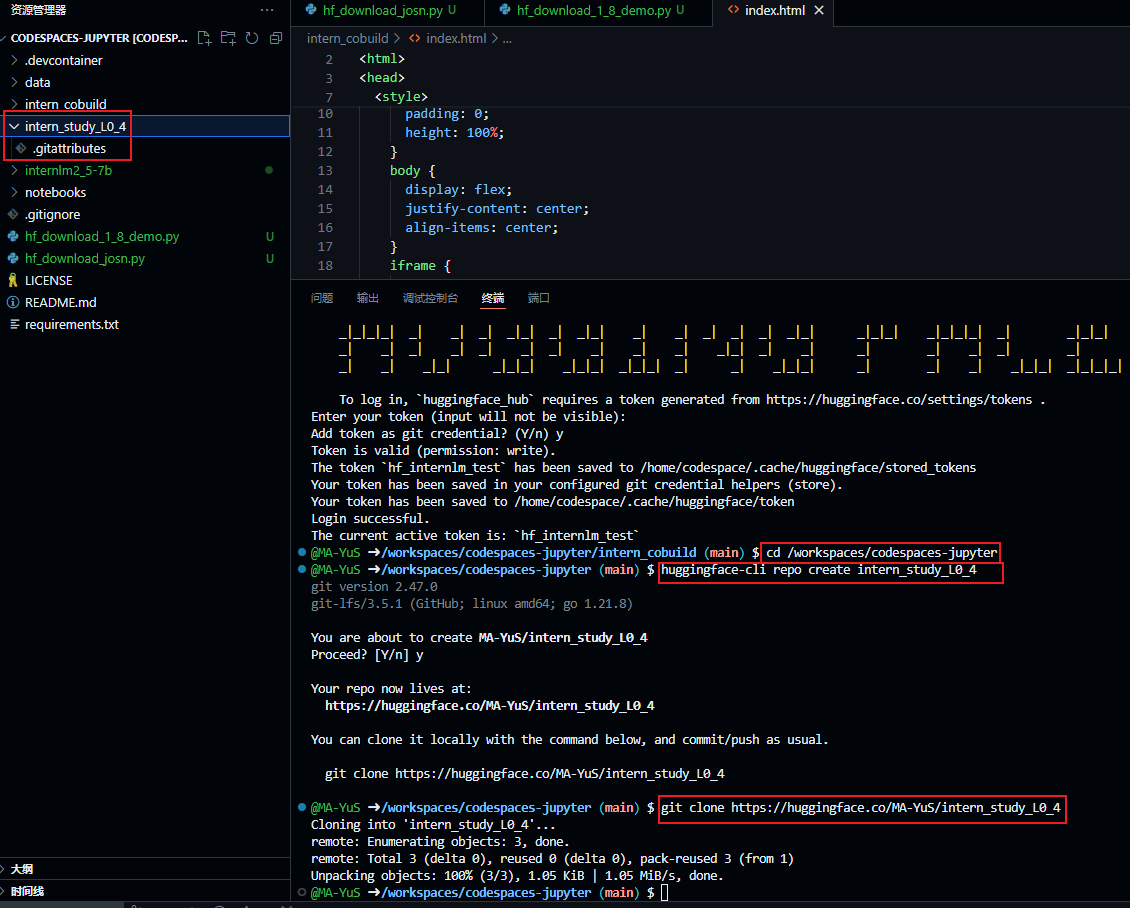Open .gitignore in the file tree
This screenshot has width=1130, height=908.
pos(52,215)
